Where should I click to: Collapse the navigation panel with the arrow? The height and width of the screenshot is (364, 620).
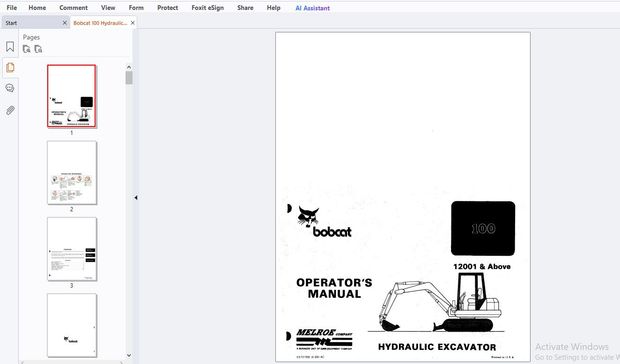coord(136,197)
